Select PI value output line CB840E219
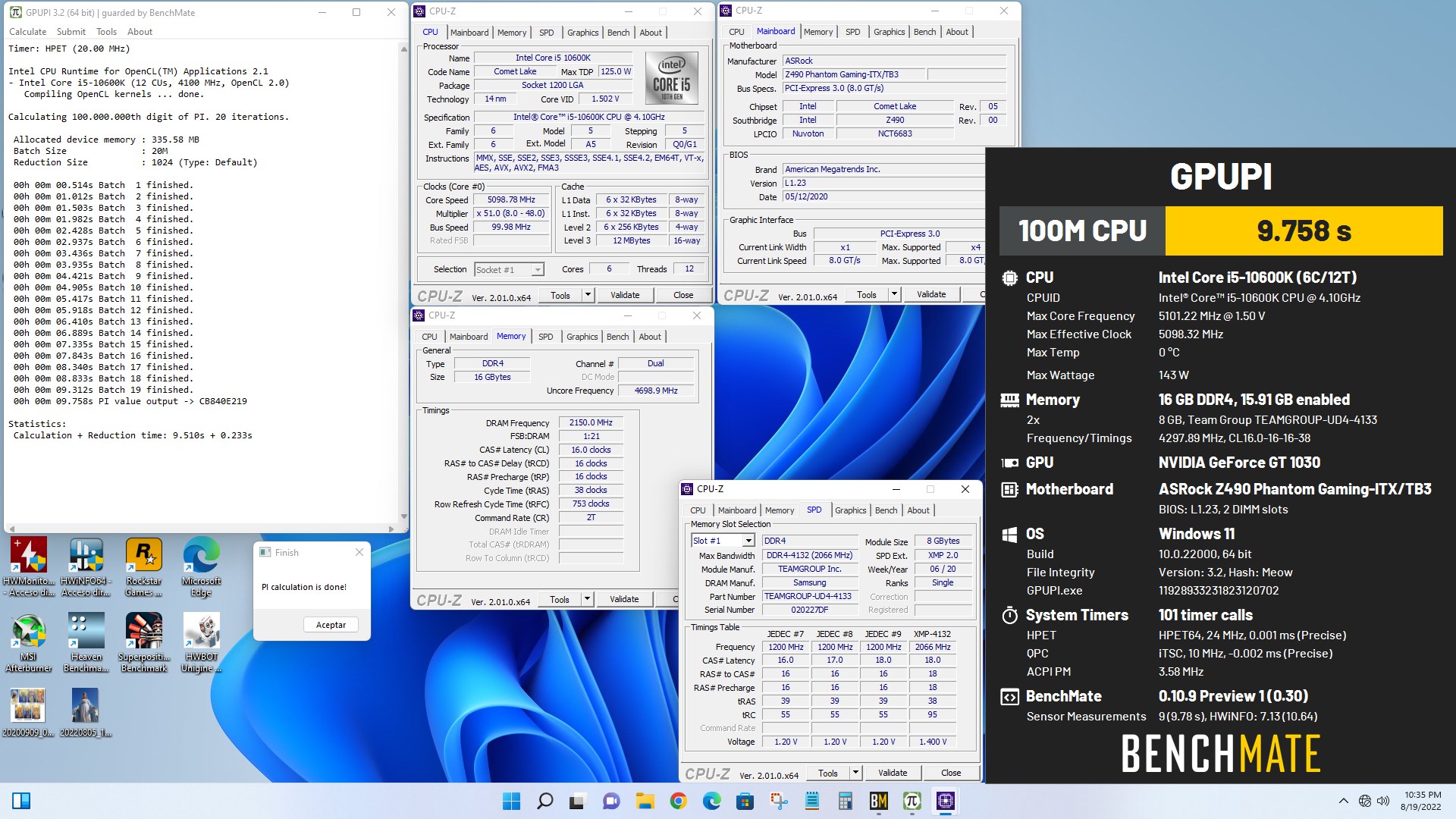1456x819 pixels. (x=130, y=401)
